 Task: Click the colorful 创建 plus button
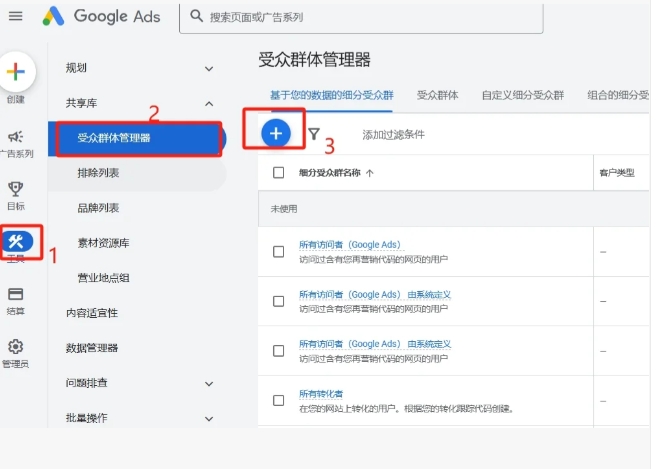click(x=16, y=72)
